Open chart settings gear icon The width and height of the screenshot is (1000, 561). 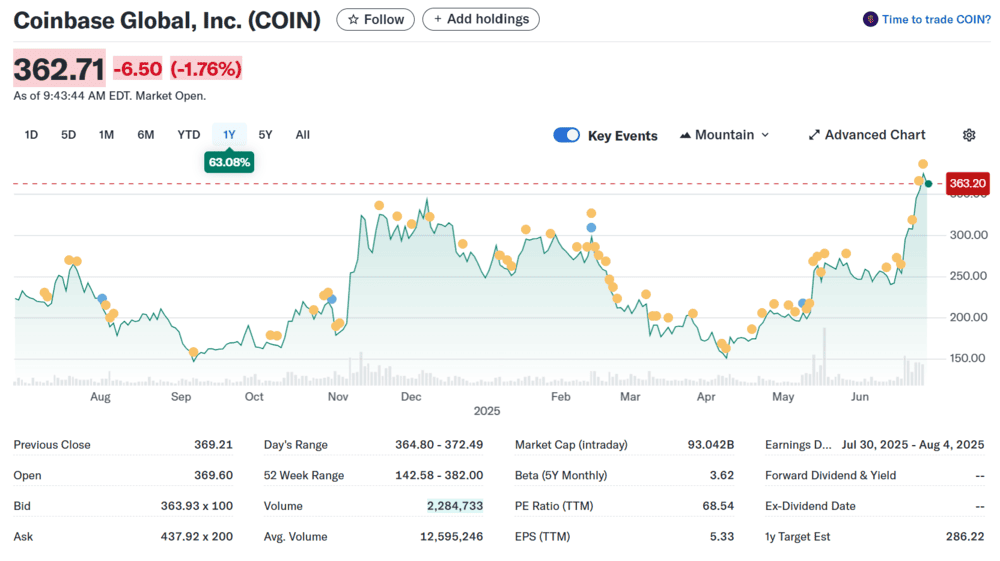(969, 135)
